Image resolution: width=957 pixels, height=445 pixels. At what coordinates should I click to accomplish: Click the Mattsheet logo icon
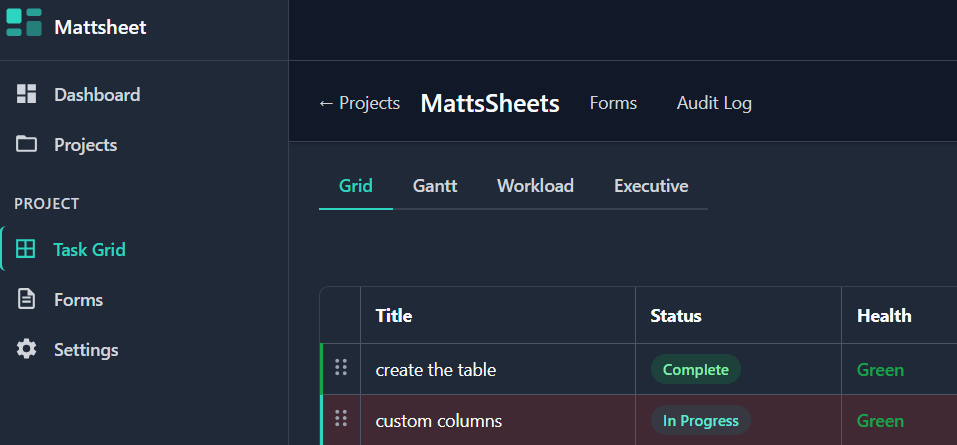point(24,23)
